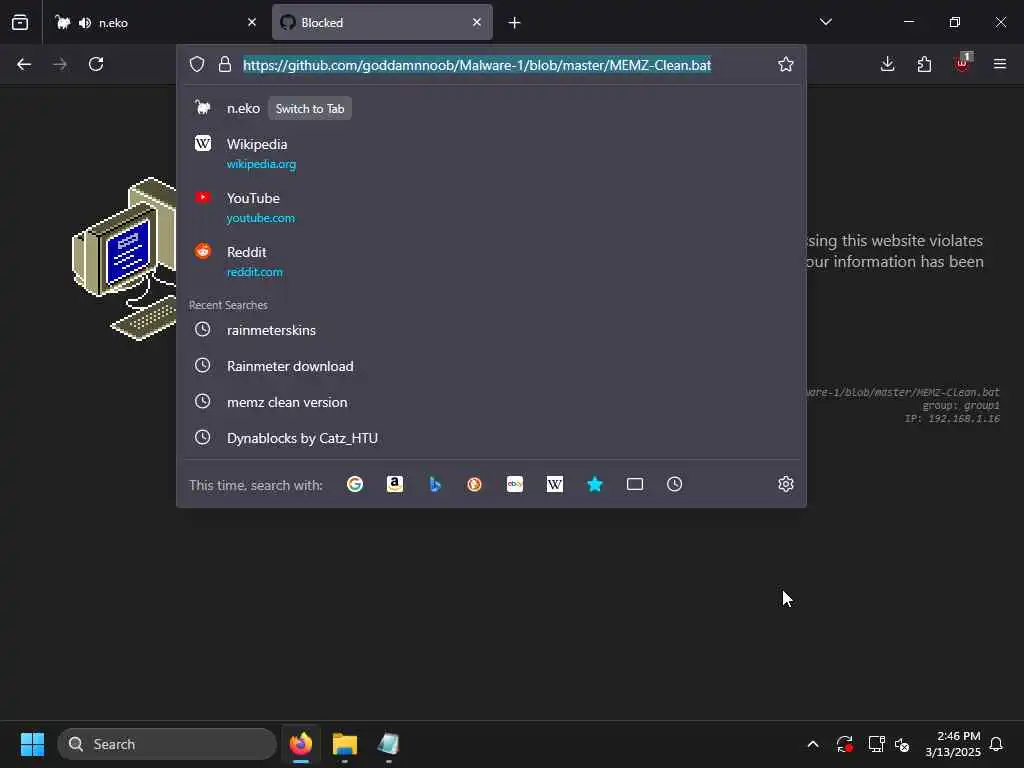
Task: Open the Firefox application menu
Action: point(1000,64)
